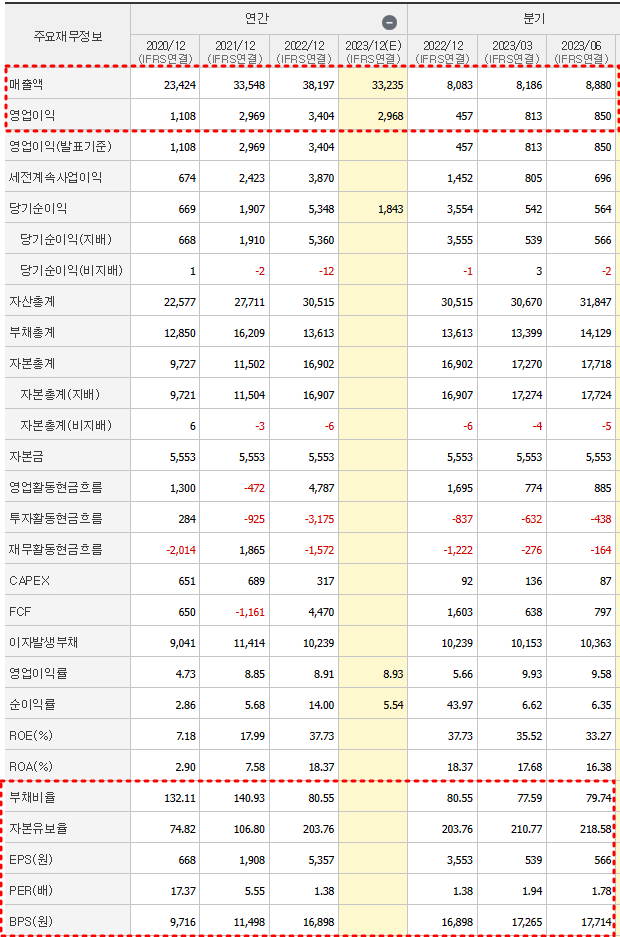The image size is (620, 937).
Task: Select the FCF row label
Action: tap(20, 612)
